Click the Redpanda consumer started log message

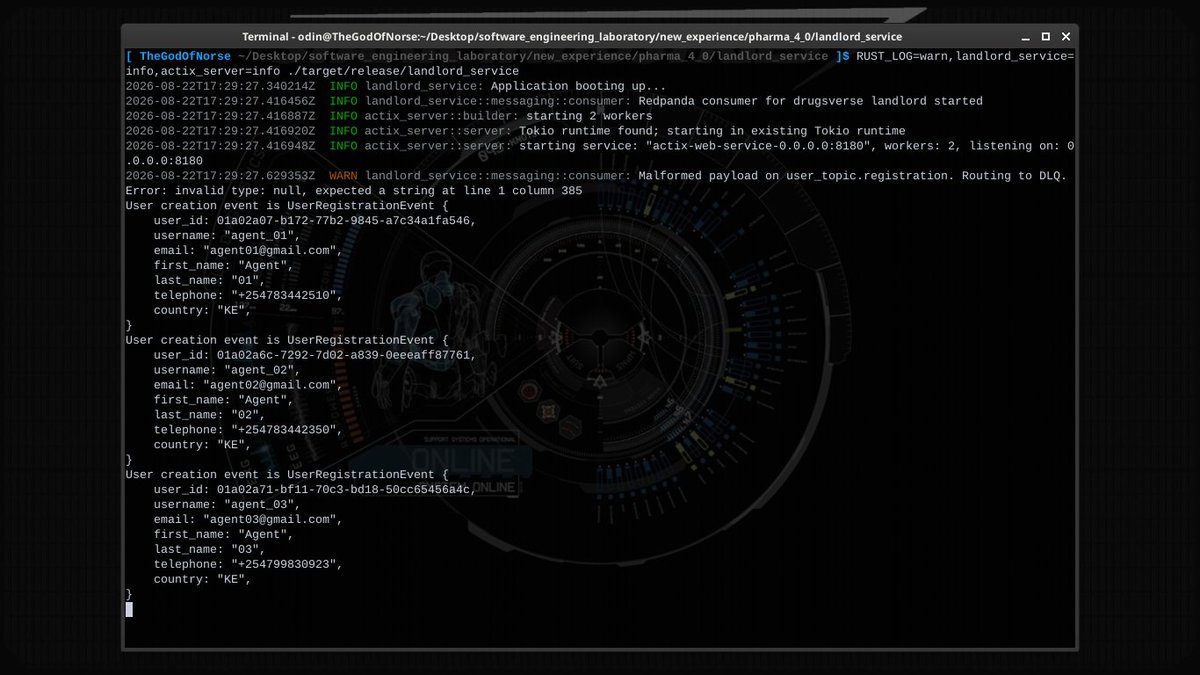point(810,101)
